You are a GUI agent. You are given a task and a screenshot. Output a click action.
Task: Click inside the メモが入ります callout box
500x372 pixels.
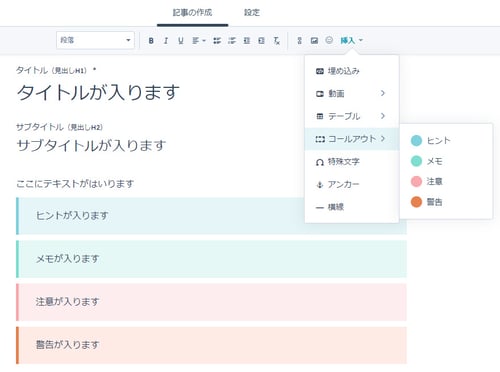211,259
